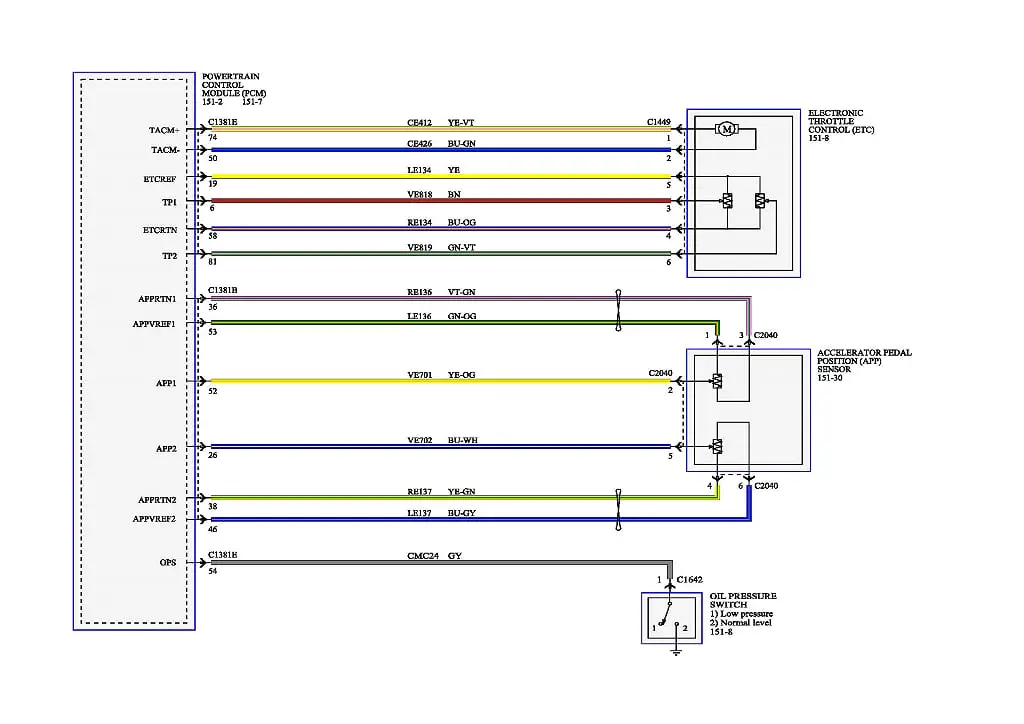
Task: Click the OPS pin label
Action: tap(168, 562)
